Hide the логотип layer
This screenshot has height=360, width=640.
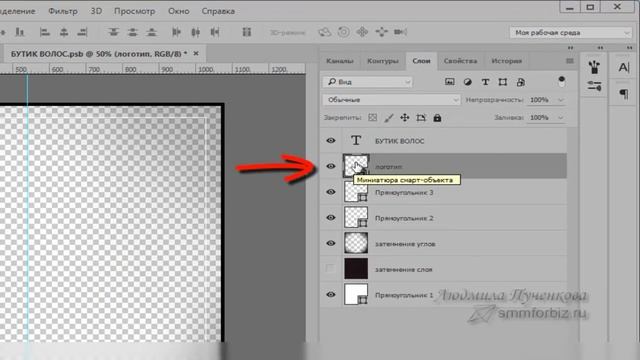(x=331, y=166)
